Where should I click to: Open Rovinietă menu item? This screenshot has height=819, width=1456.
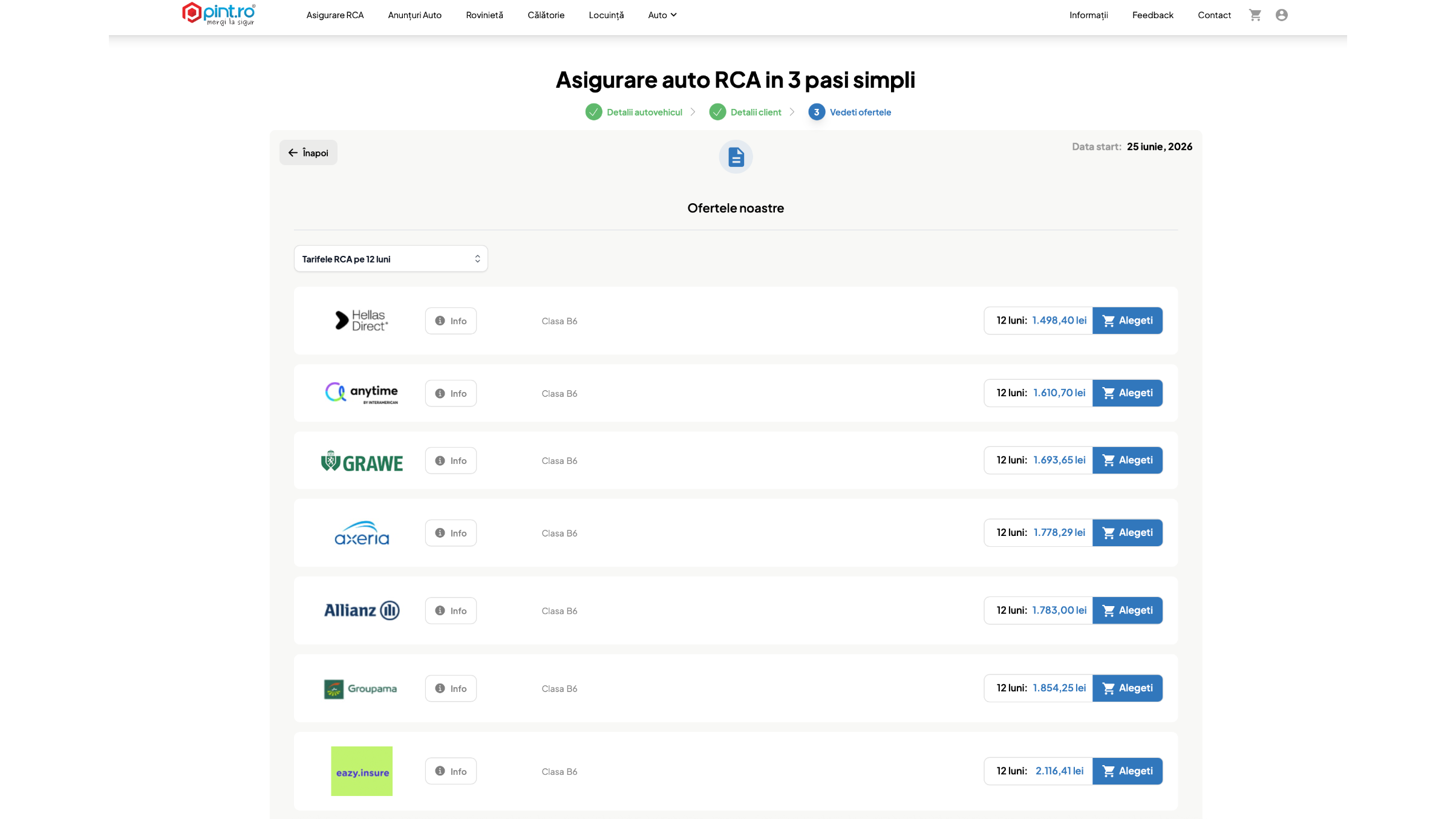(485, 15)
